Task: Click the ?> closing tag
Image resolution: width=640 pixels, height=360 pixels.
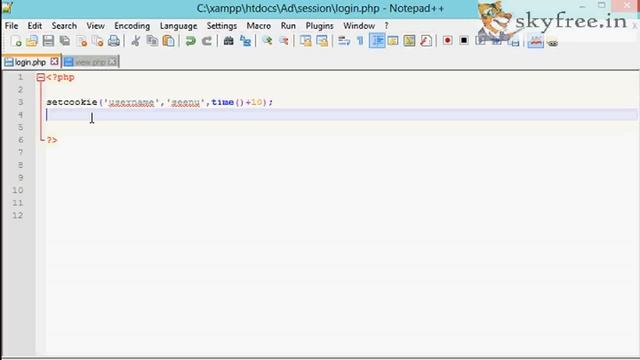Action: pyautogui.click(x=52, y=140)
